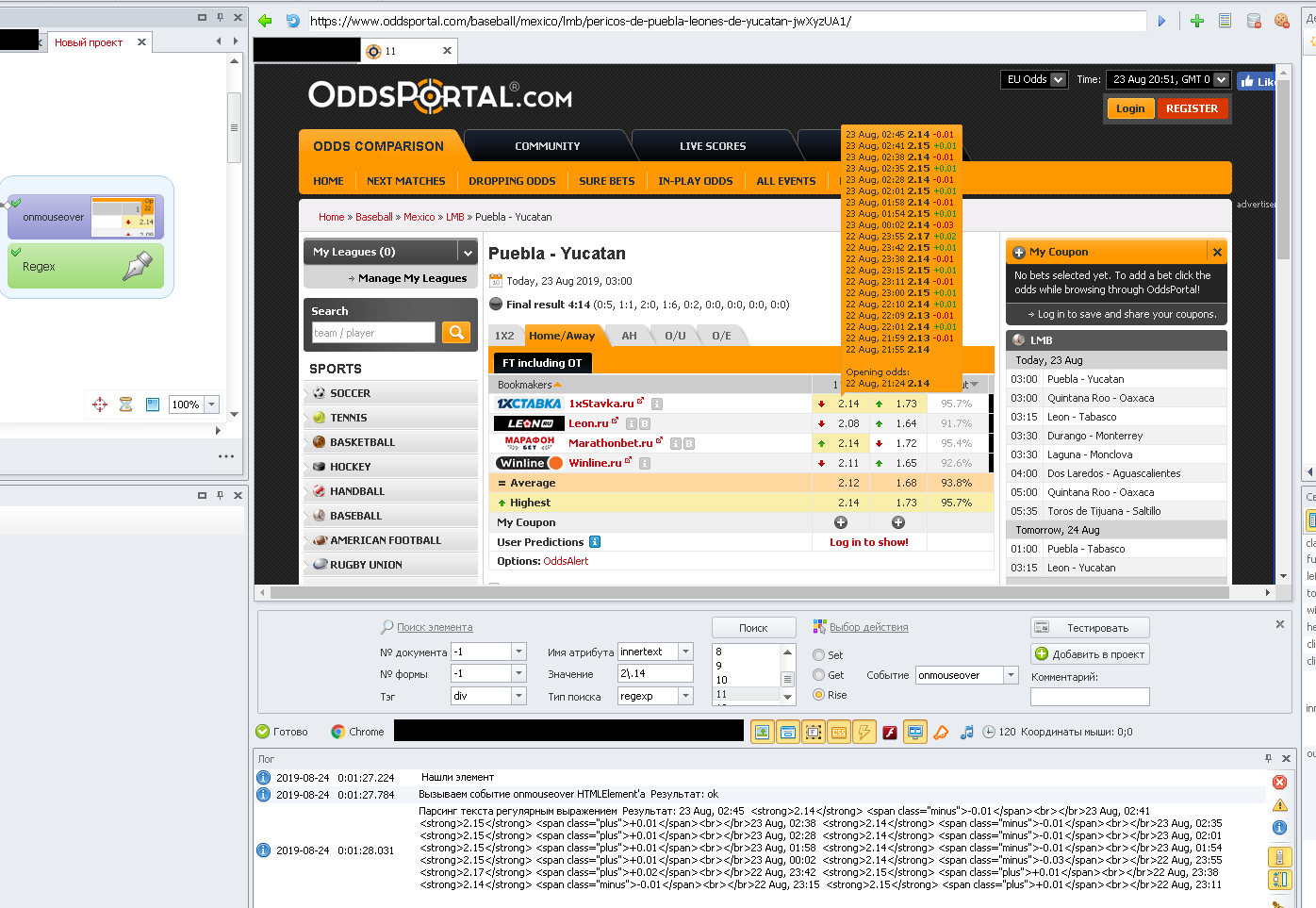Viewport: 1316px width, 908px height.
Task: Close the My Coupon panel
Action: 1217,252
